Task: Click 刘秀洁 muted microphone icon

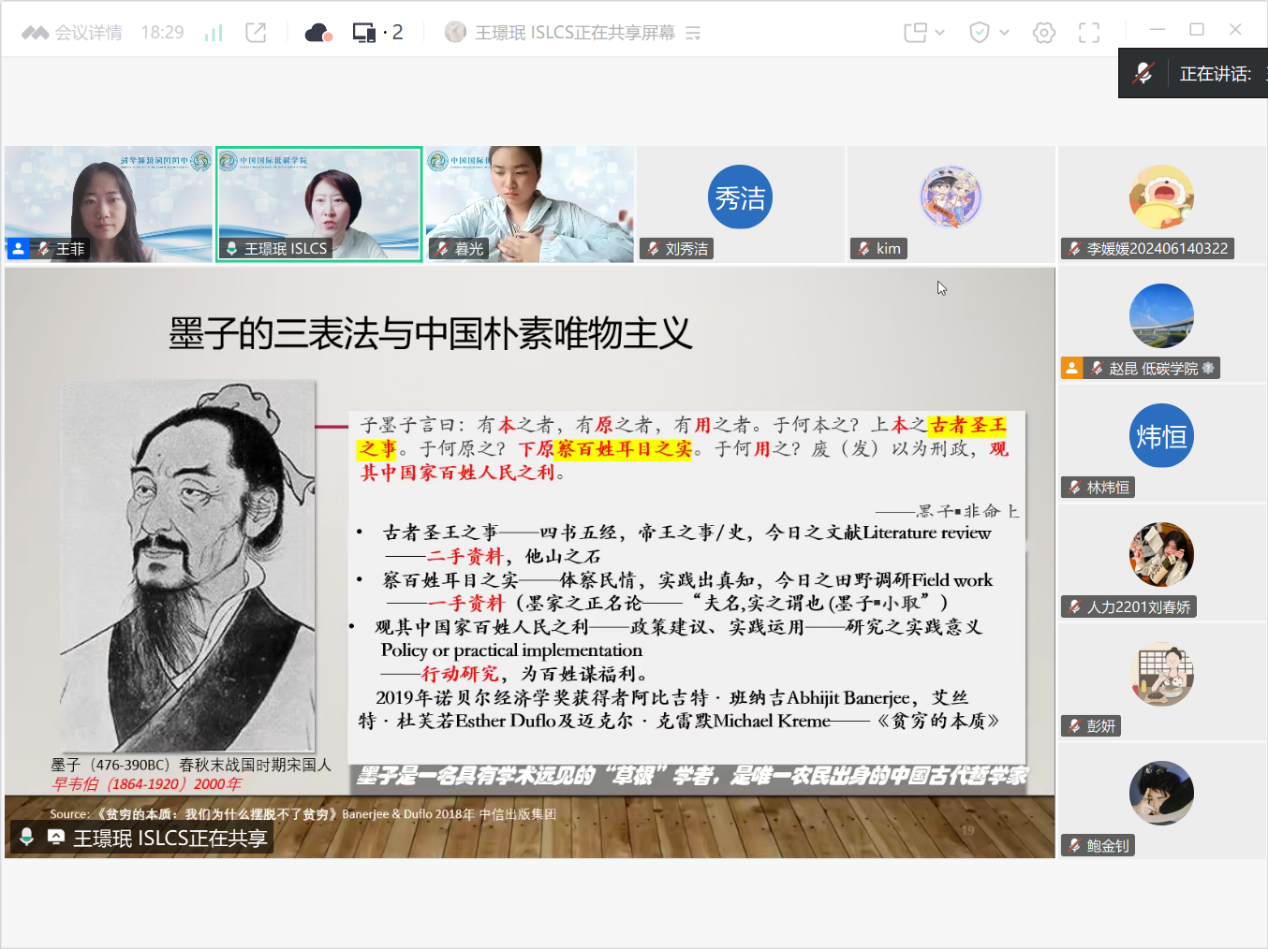Action: [x=653, y=249]
